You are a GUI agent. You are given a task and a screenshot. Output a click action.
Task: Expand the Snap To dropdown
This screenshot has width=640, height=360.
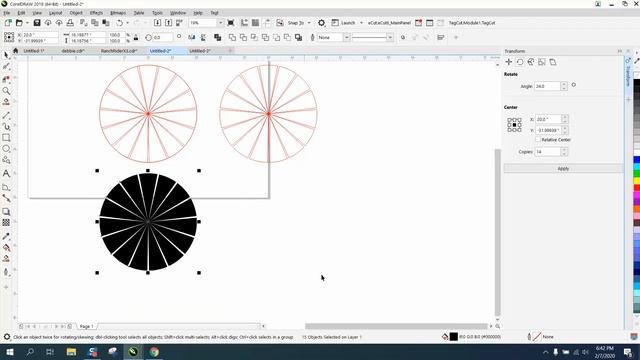click(309, 23)
